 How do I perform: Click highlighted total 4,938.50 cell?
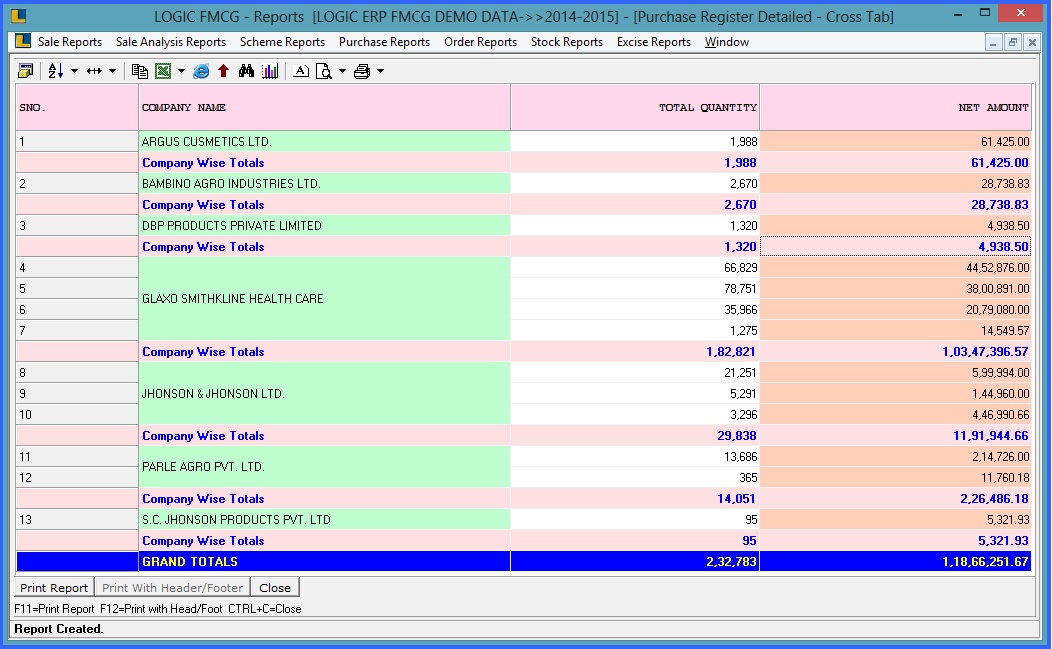pyautogui.click(x=896, y=246)
